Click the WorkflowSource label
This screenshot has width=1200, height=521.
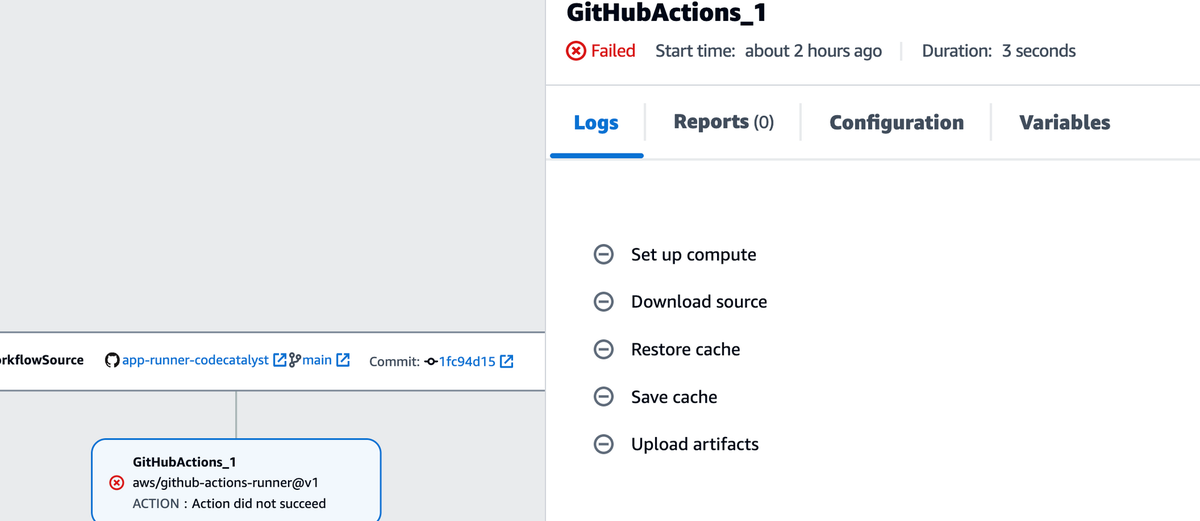42,360
